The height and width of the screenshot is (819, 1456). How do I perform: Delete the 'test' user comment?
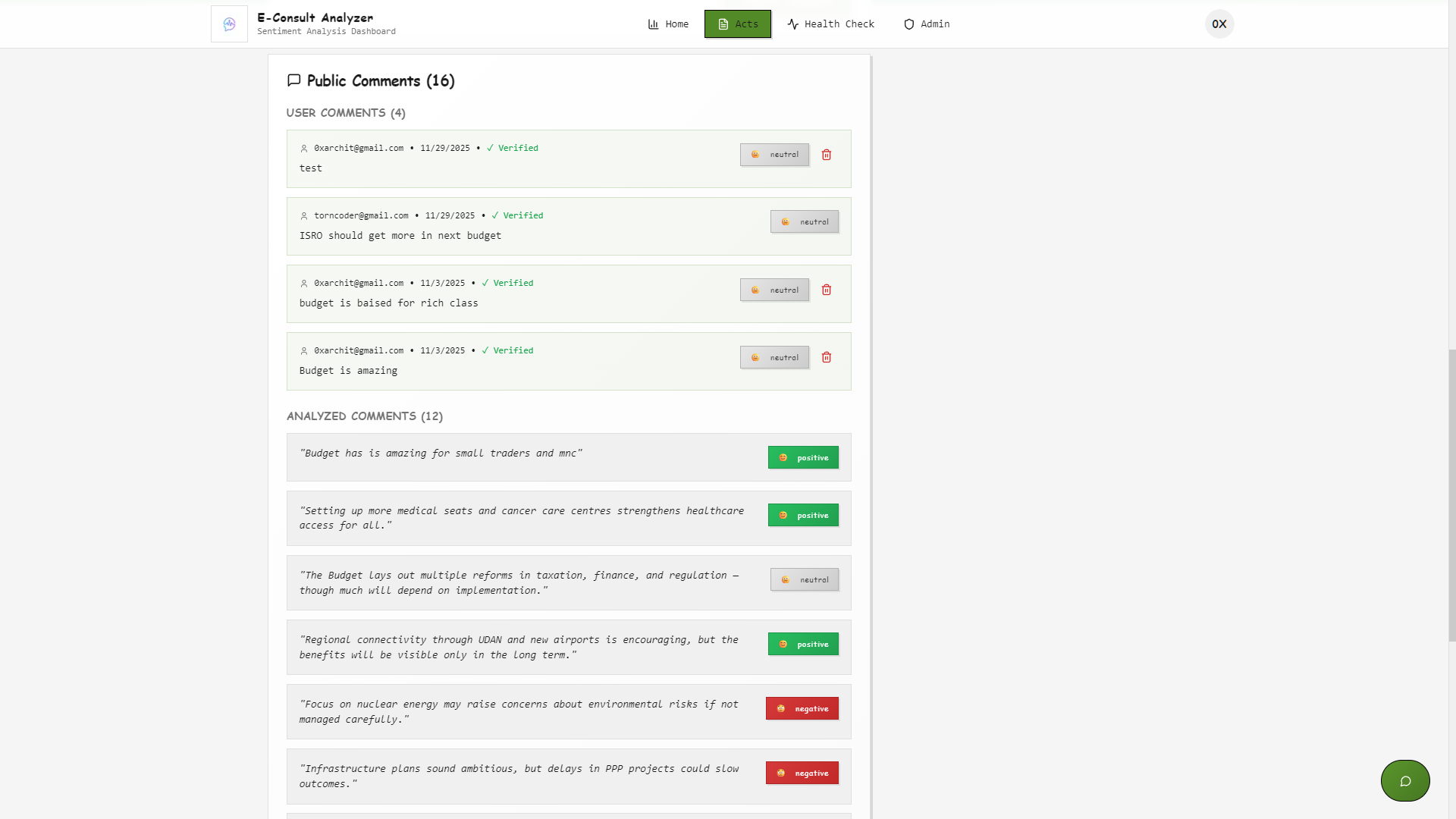[x=827, y=155]
